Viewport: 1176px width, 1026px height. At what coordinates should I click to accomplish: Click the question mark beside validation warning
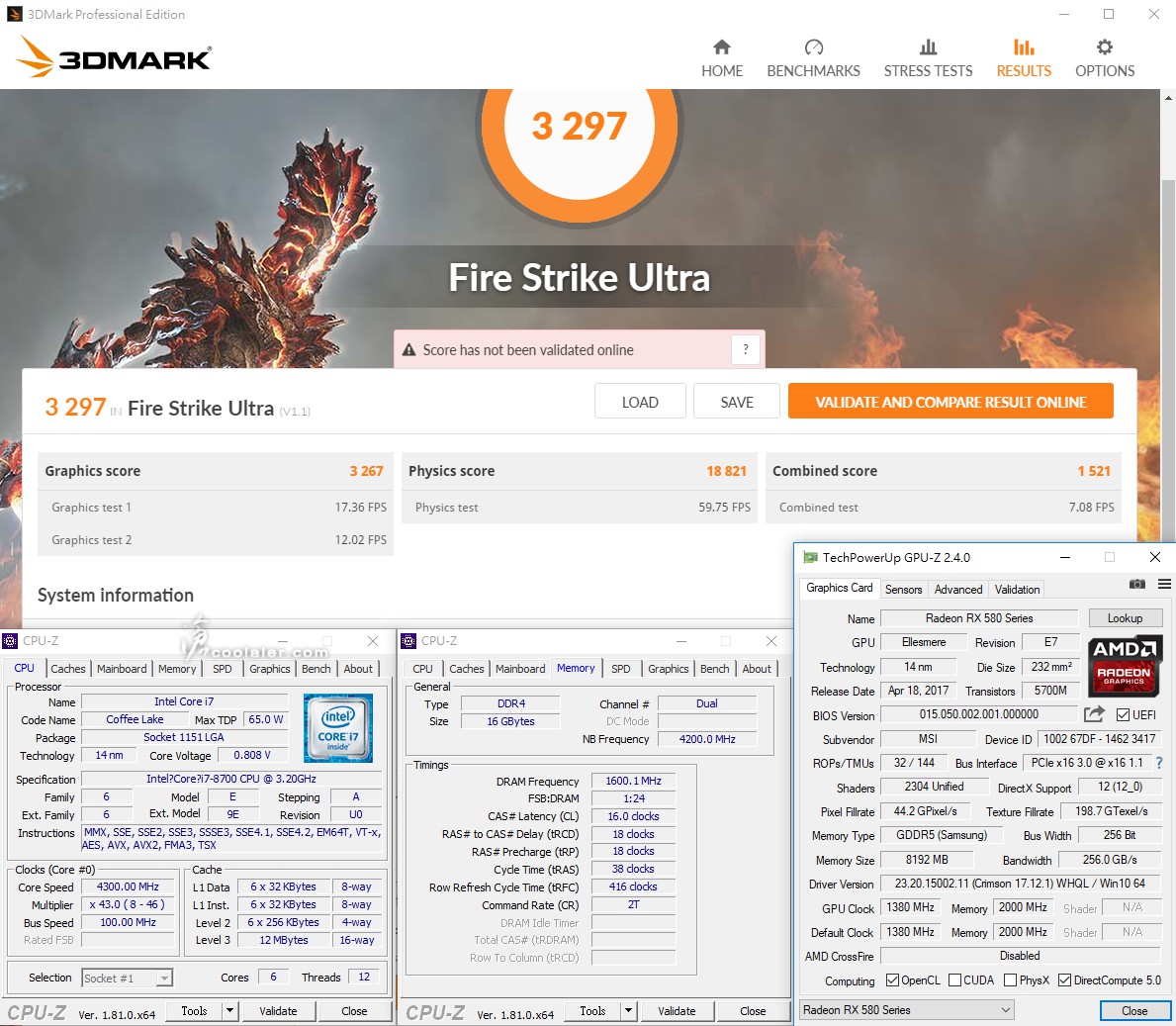point(746,349)
